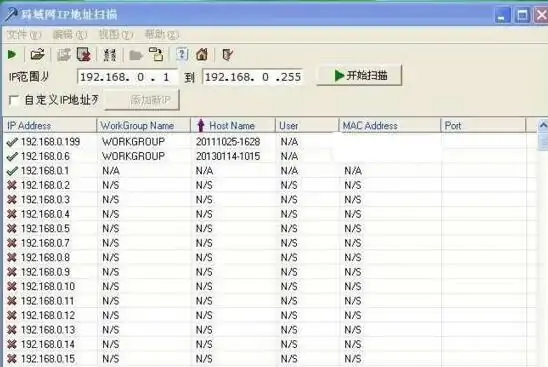Viewport: 548px width, 367px height.
Task: Click the green play icon in toolbar
Action: (12, 55)
